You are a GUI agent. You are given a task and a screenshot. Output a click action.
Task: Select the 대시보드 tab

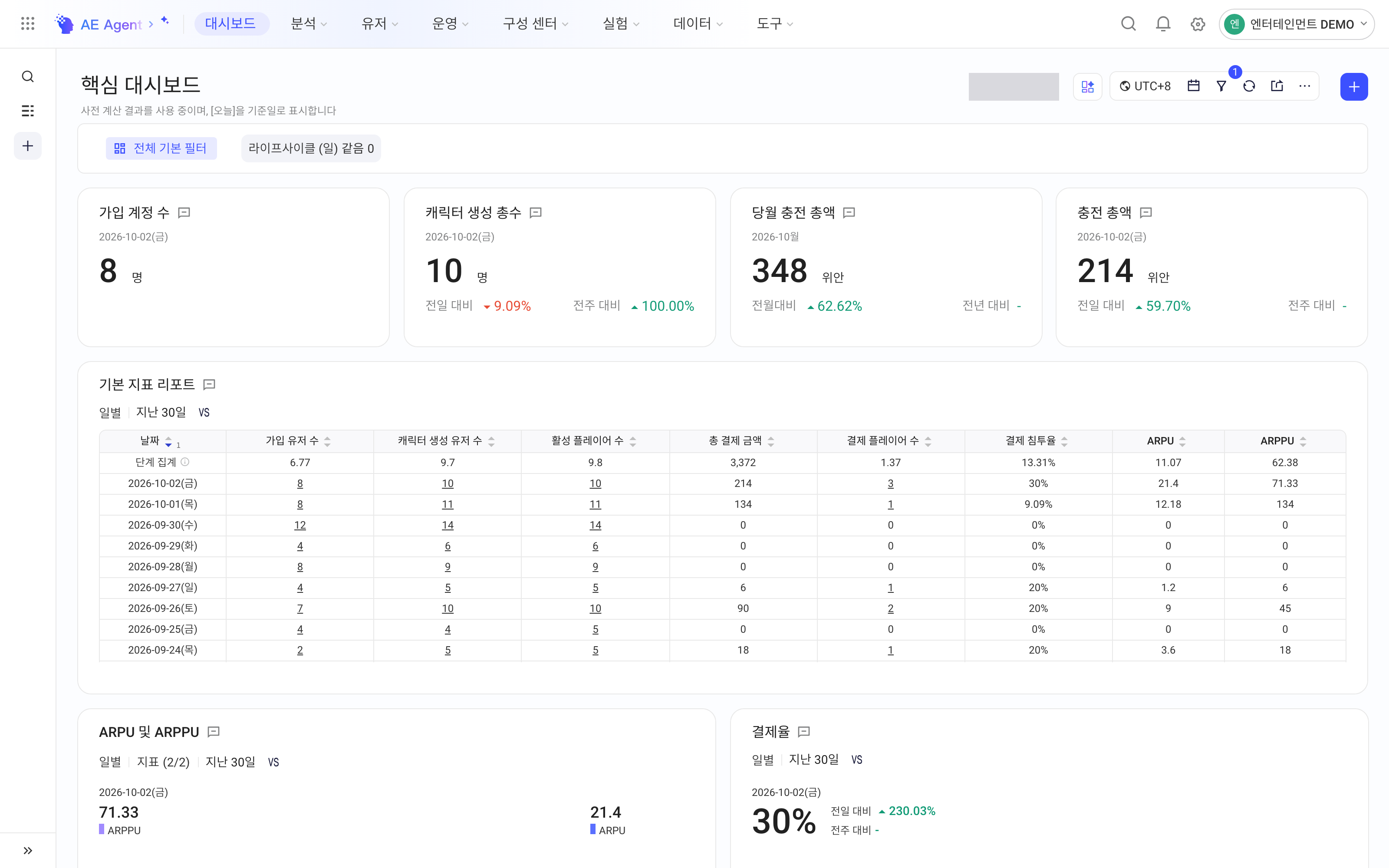pyautogui.click(x=231, y=23)
